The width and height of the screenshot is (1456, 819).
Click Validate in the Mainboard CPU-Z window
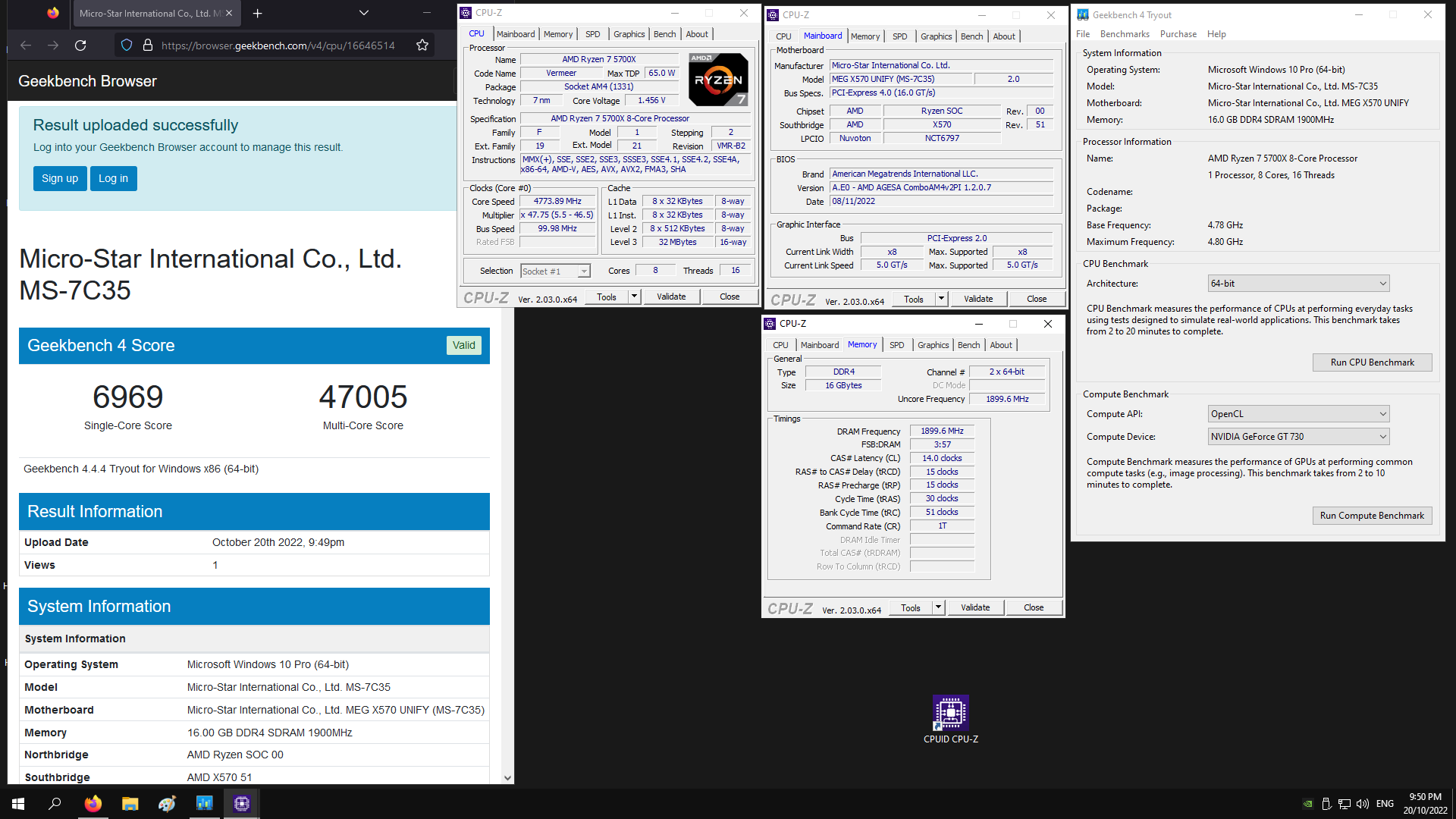pyautogui.click(x=978, y=299)
